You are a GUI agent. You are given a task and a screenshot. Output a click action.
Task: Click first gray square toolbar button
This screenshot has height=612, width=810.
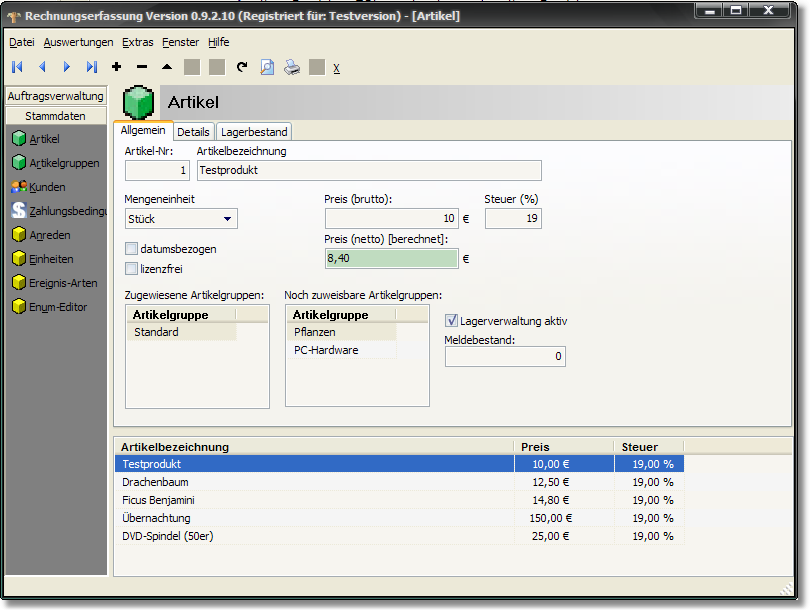(x=192, y=67)
